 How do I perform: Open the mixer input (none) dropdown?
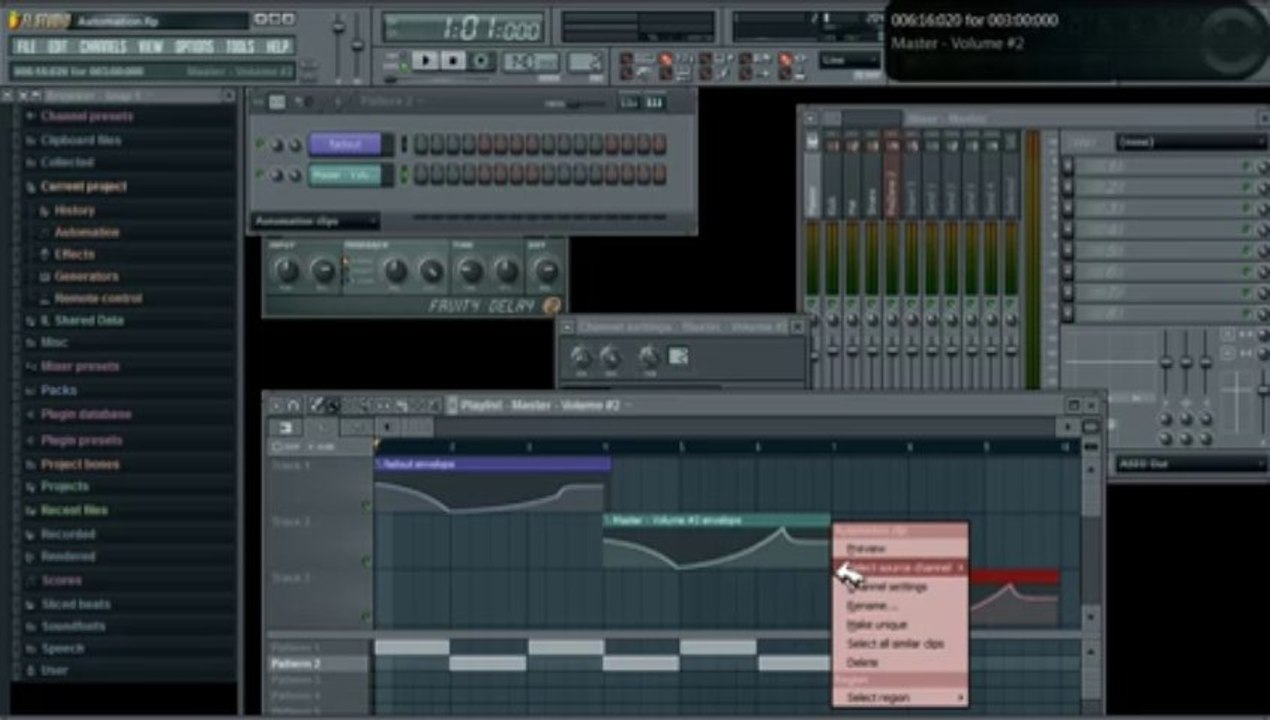click(1190, 143)
